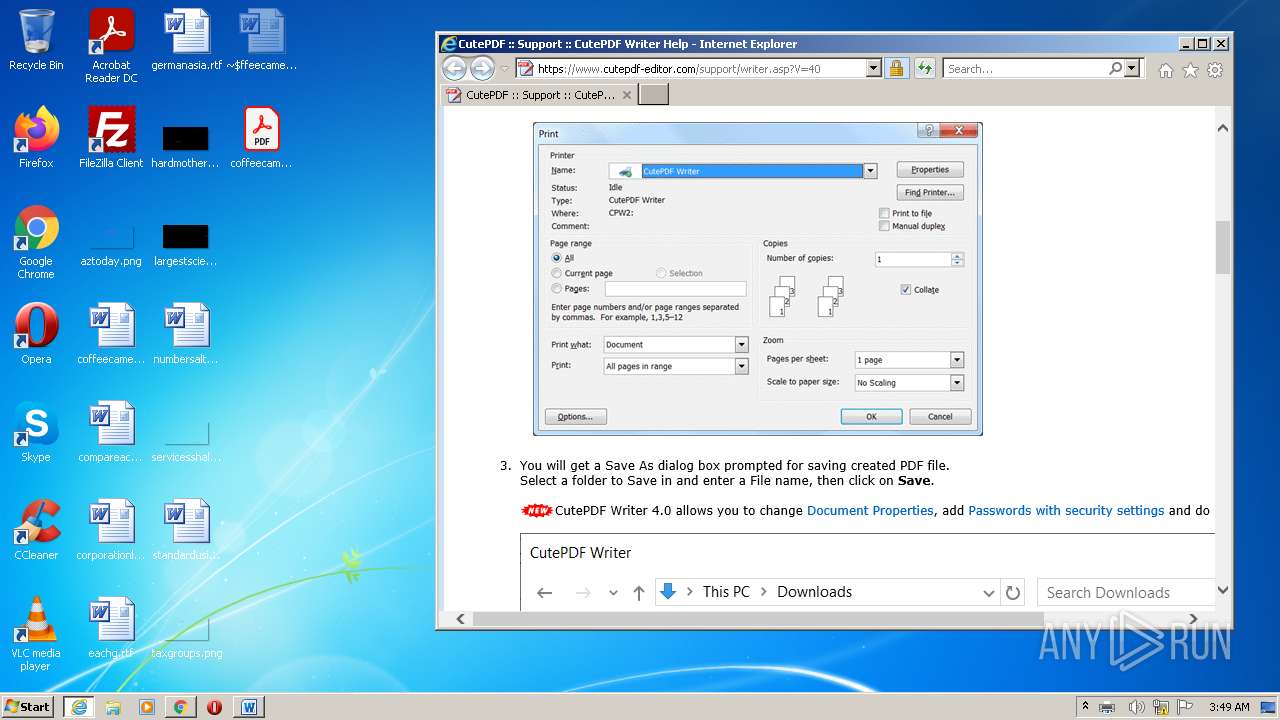Open VLC media player shortcut
The width and height of the screenshot is (1280, 720).
click(x=36, y=635)
